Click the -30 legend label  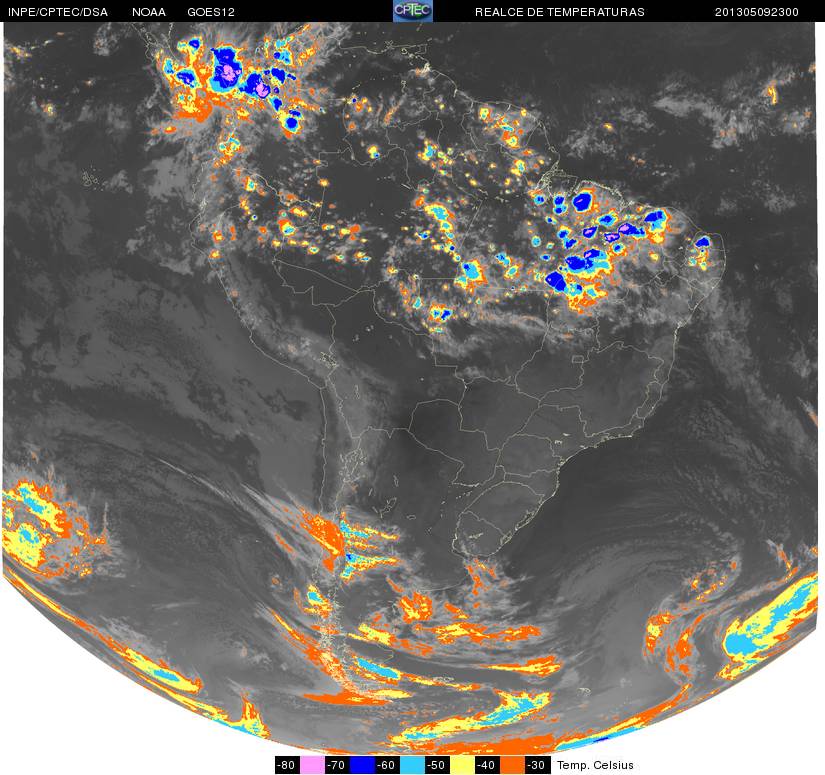(538, 764)
